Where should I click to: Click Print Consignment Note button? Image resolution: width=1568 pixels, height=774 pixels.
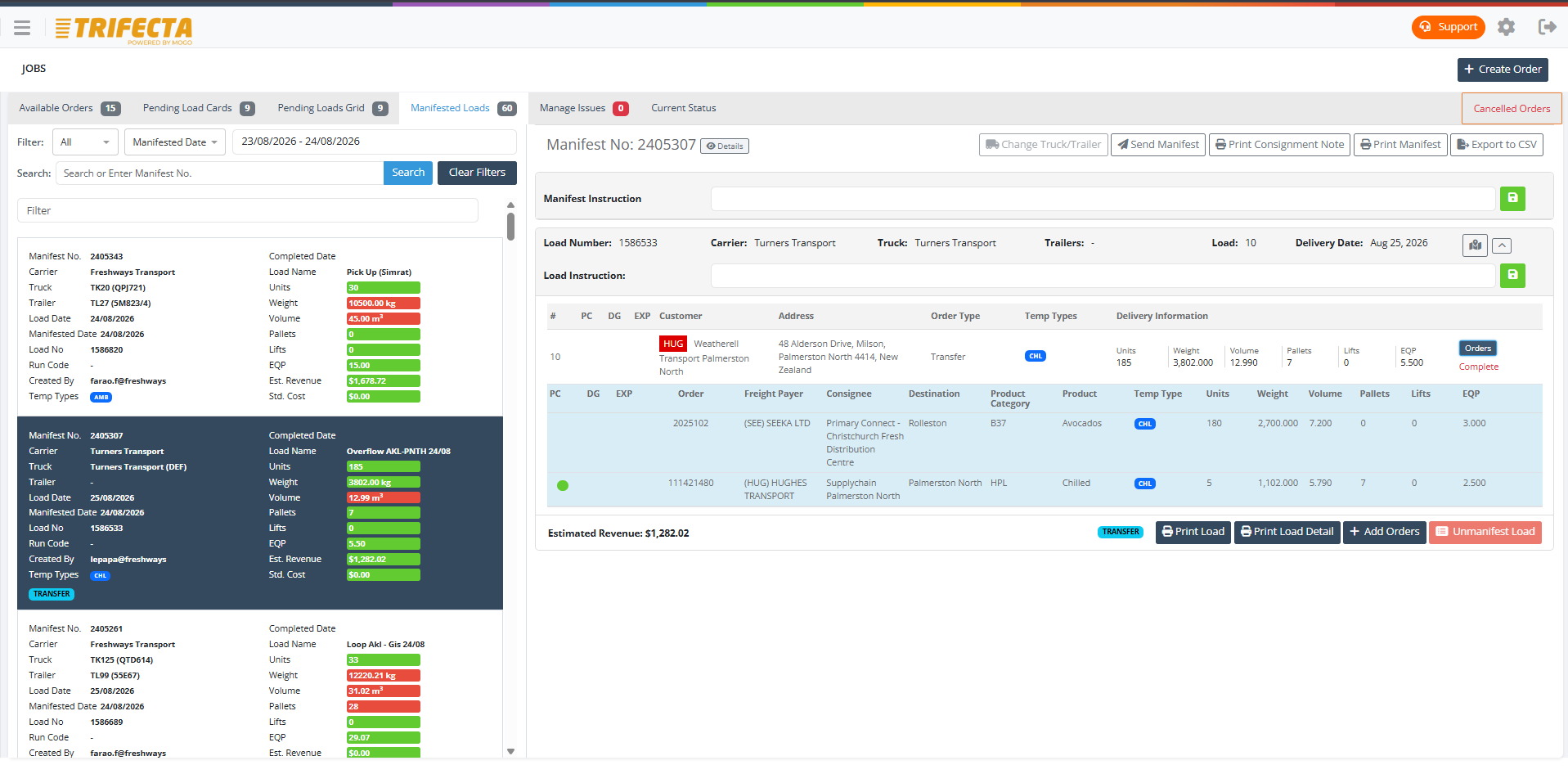pos(1279,145)
